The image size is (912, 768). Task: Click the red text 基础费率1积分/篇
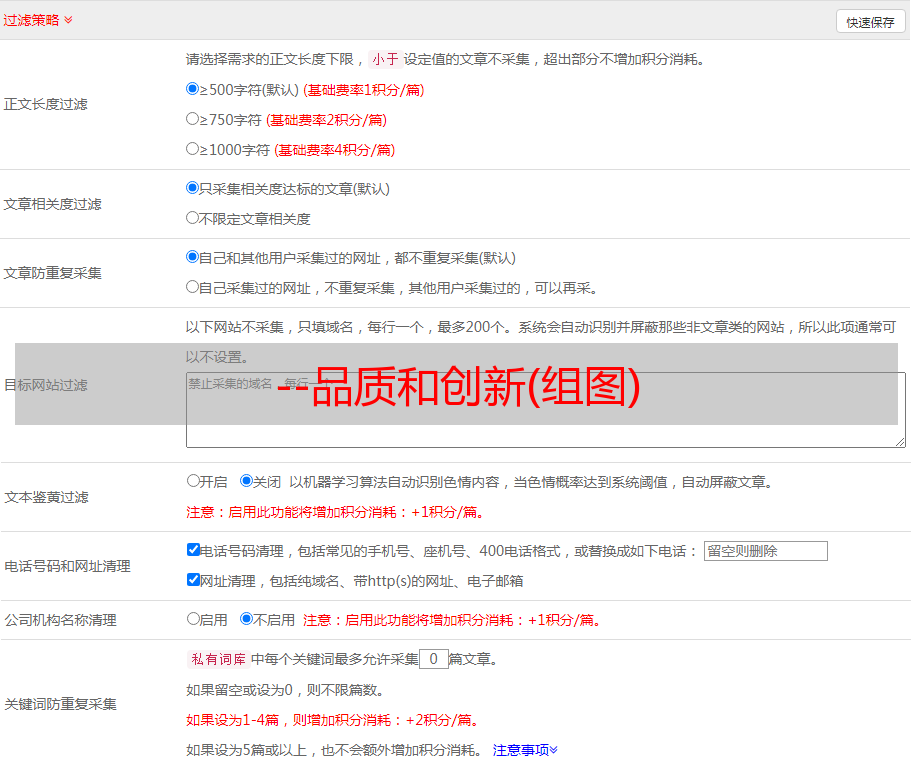pos(364,90)
